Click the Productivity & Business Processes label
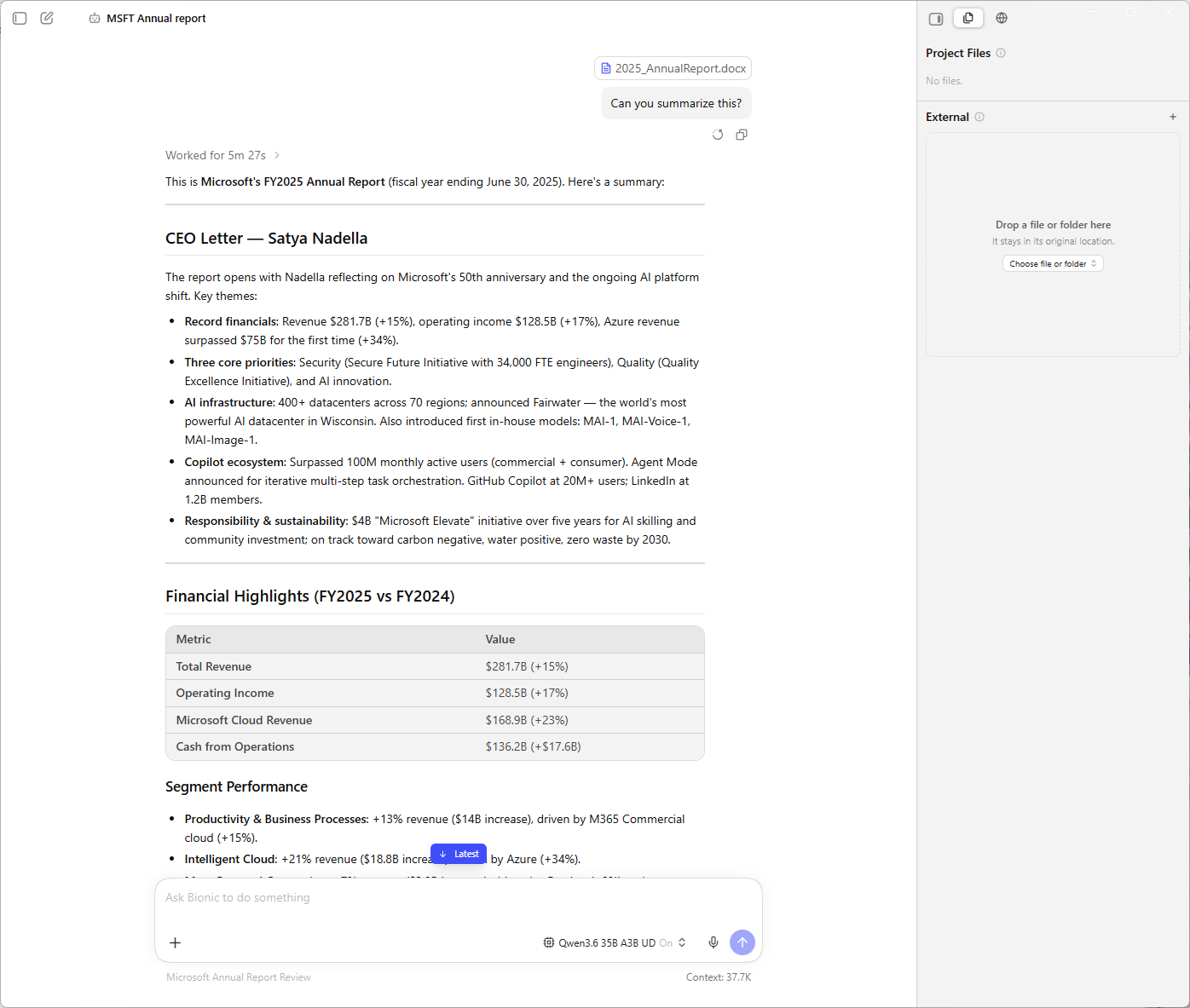 click(x=277, y=819)
